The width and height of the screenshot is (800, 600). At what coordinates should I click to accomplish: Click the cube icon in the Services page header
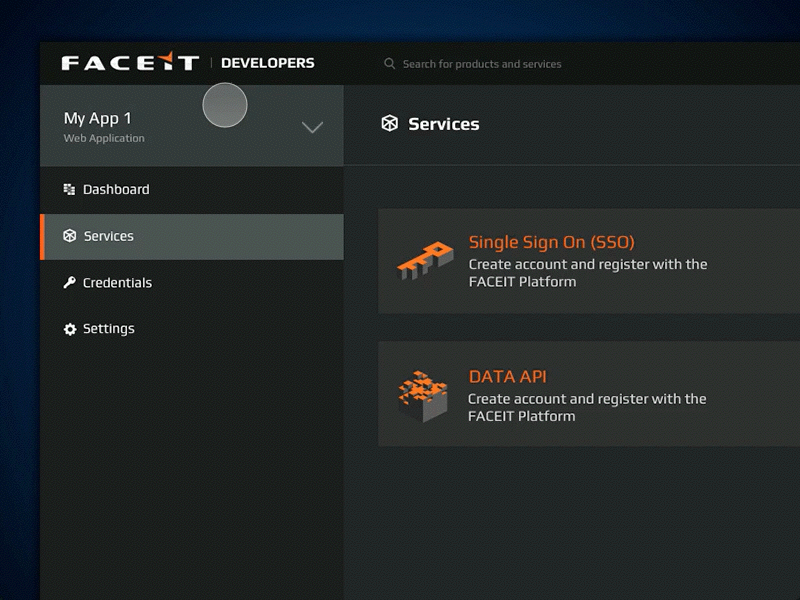390,124
